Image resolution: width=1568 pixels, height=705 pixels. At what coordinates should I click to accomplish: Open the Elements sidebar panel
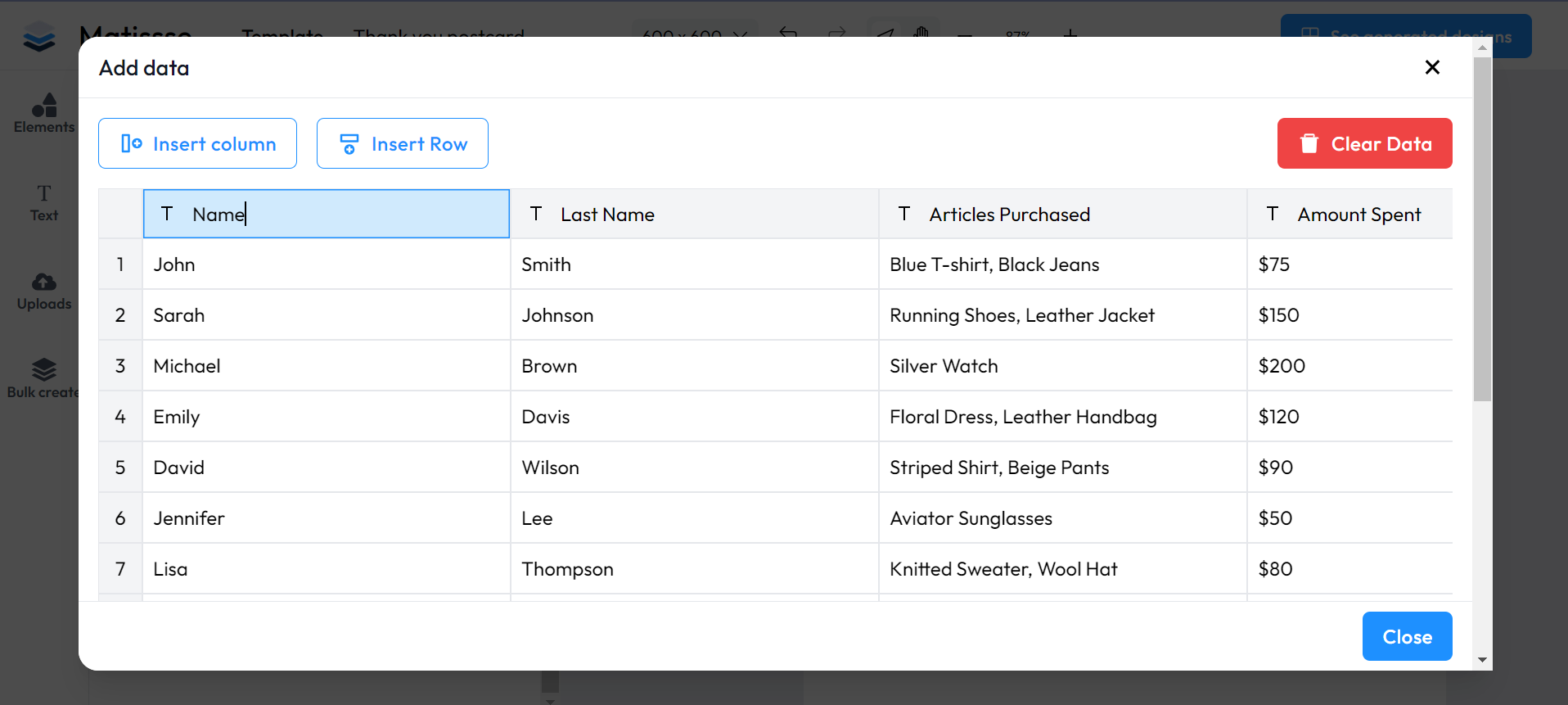pos(44,113)
